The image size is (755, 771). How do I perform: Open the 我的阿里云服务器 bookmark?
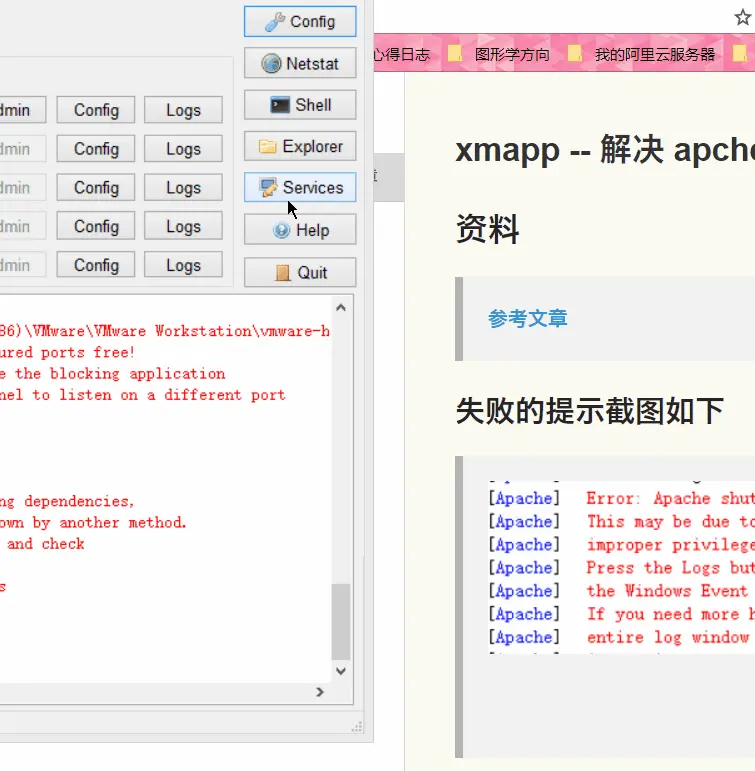655,54
